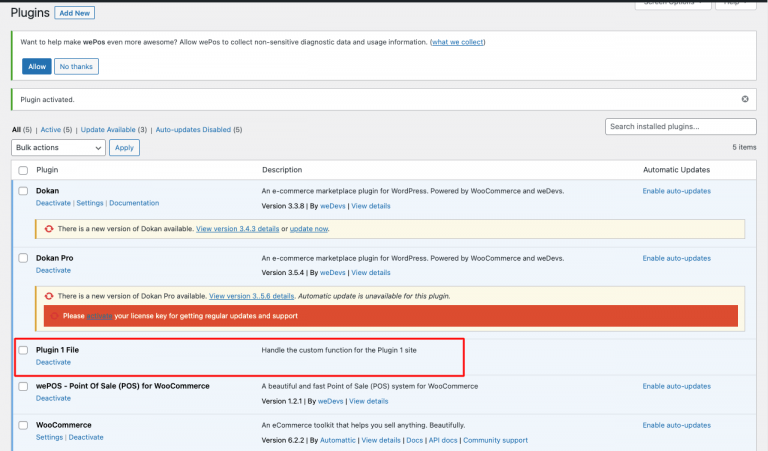Screen dimensions: 768x451
Task: Deactivate the WooCommerce plugin
Action: click(x=86, y=437)
